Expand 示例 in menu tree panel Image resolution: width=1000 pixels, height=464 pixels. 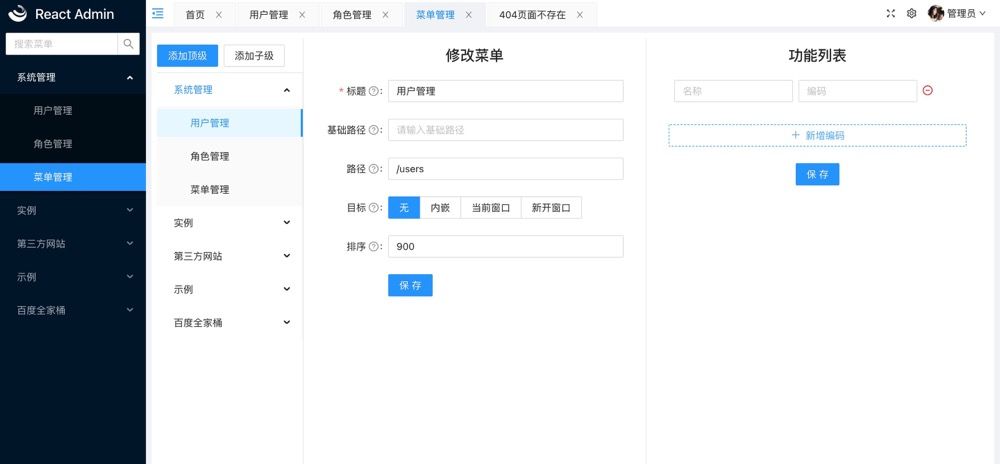point(230,289)
